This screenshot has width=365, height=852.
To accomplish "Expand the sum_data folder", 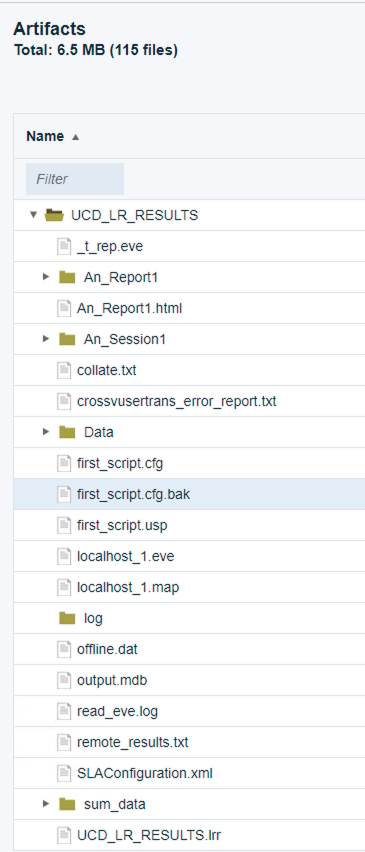I will click(x=46, y=804).
